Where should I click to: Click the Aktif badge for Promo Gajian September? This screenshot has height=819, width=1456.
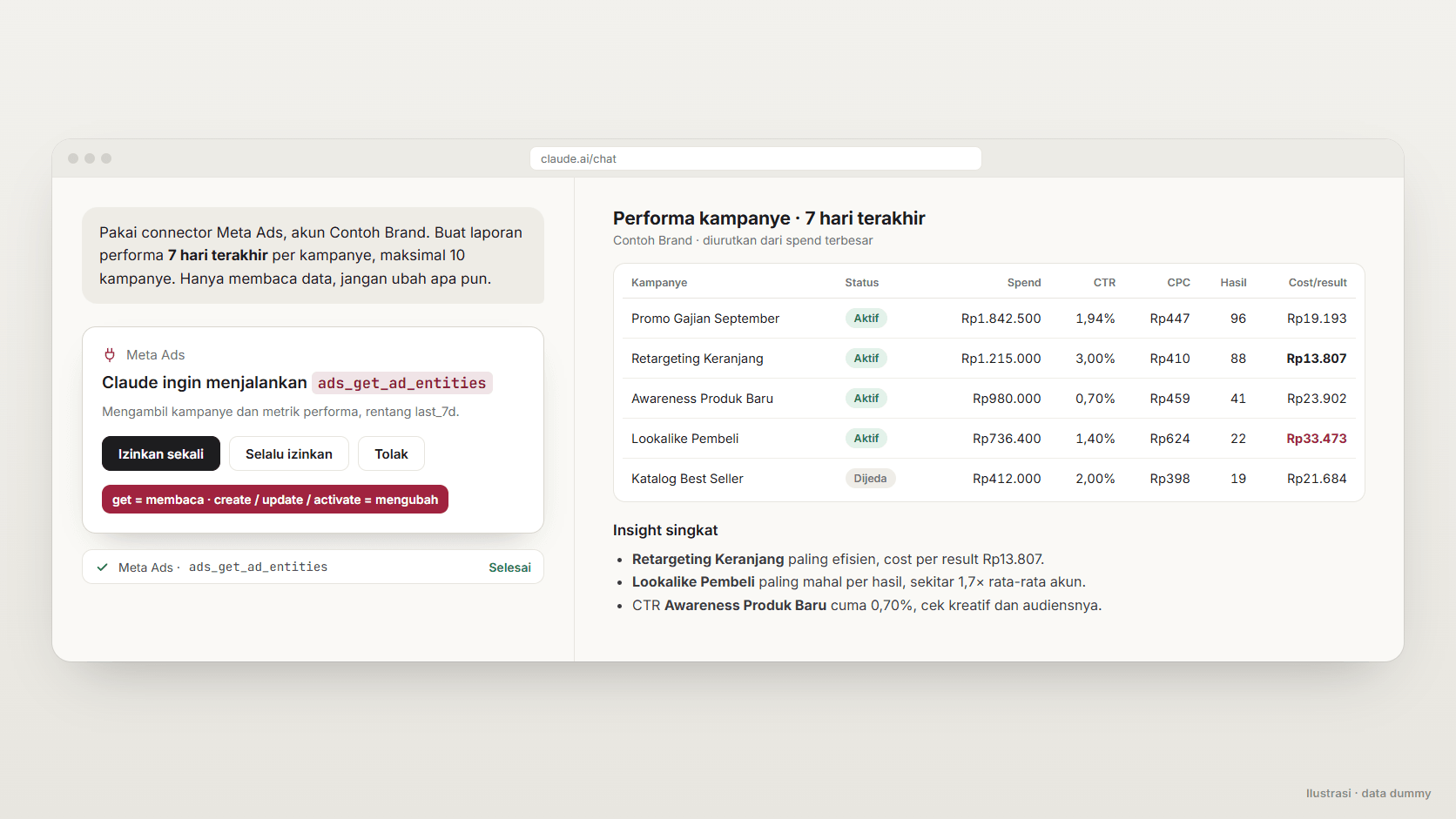pos(866,319)
